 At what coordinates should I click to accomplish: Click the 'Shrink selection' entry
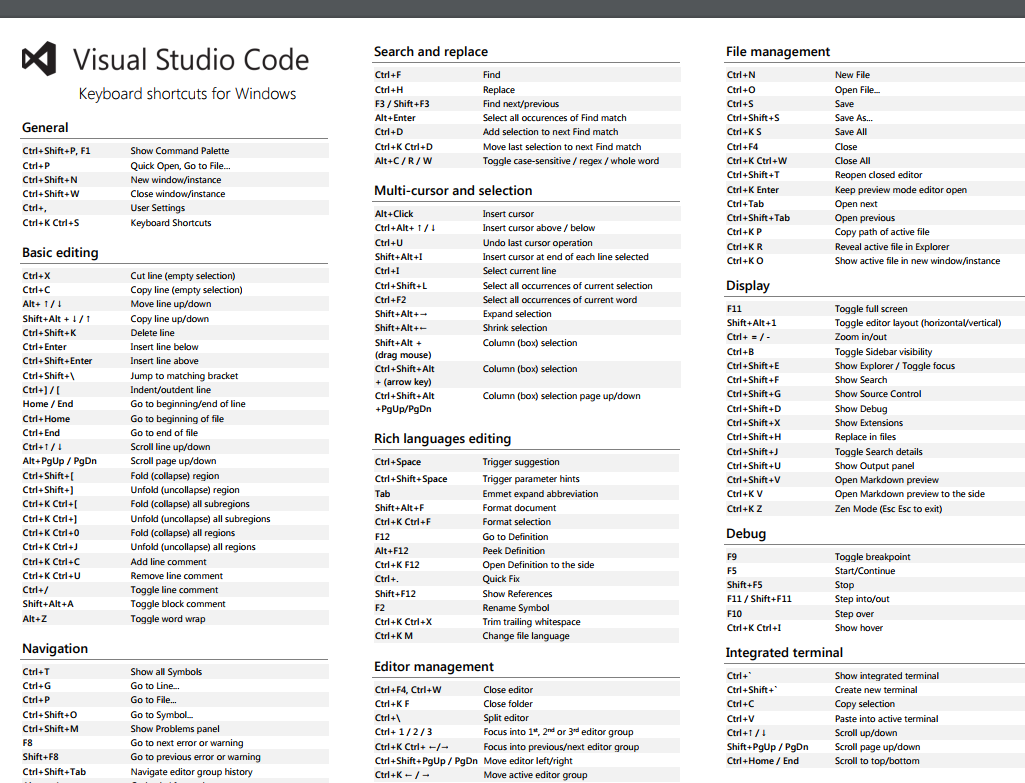[x=515, y=328]
